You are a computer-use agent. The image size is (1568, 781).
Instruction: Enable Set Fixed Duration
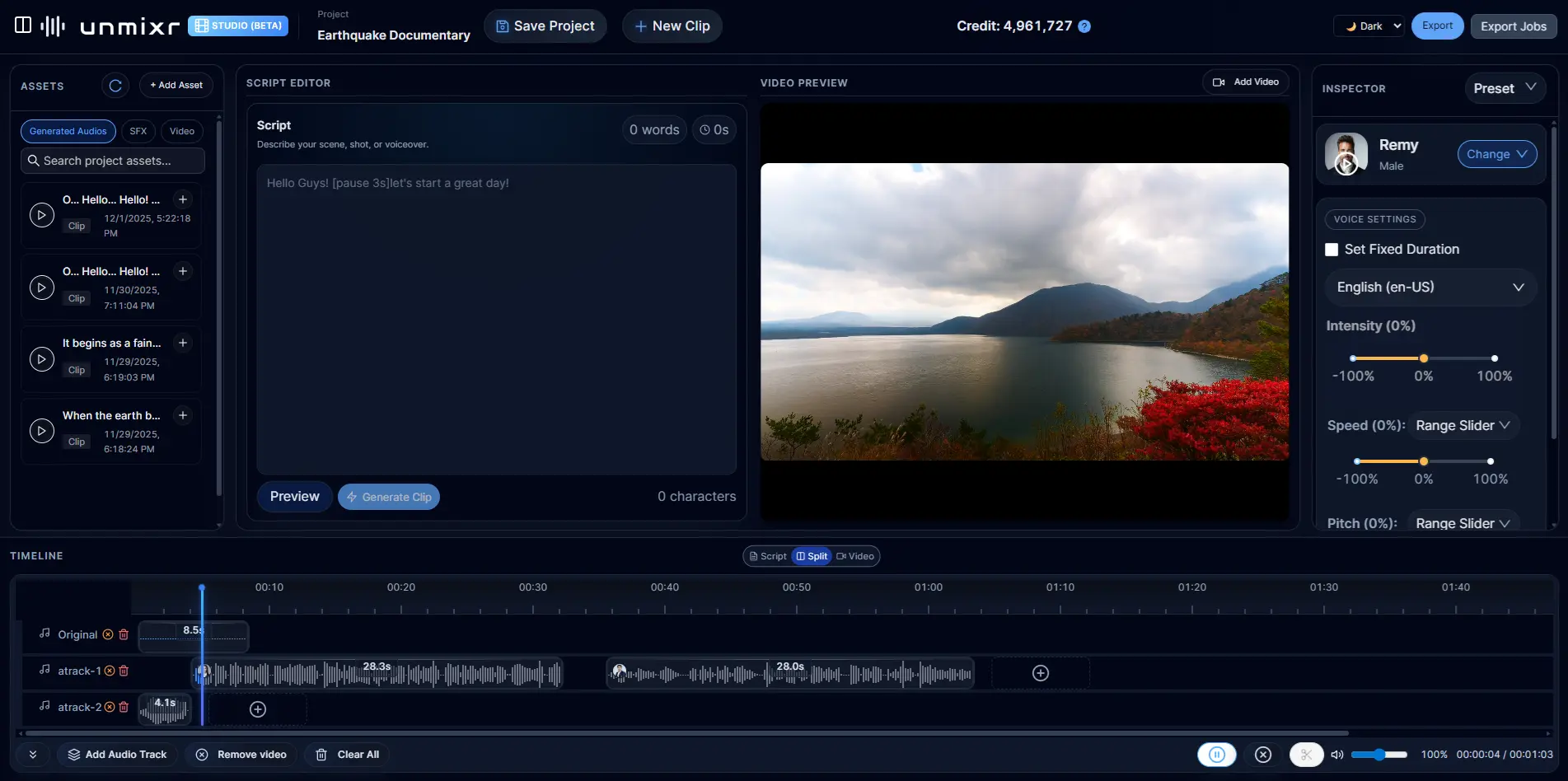(x=1332, y=249)
